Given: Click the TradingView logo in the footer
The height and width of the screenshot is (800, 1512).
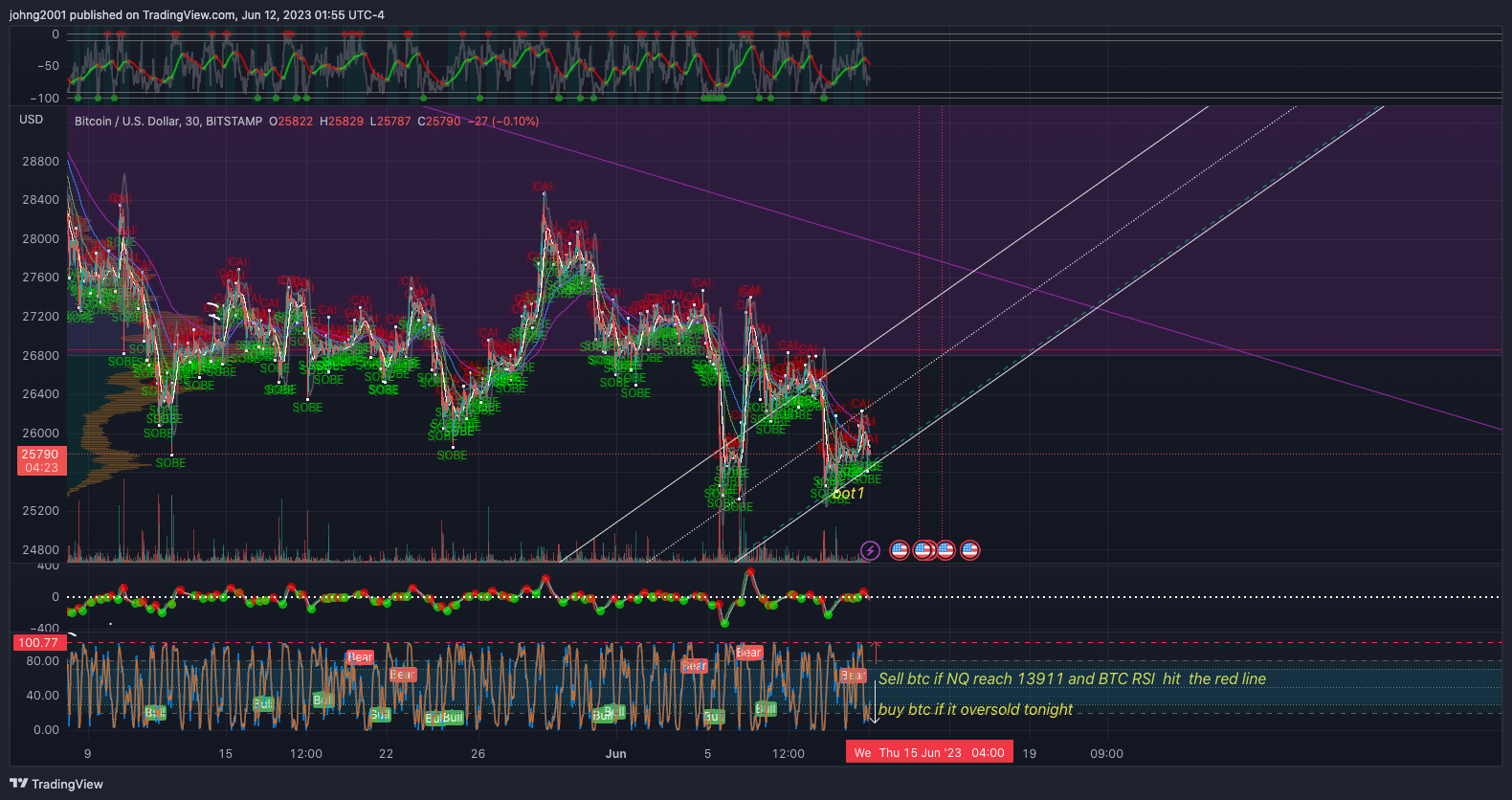Looking at the screenshot, I should [x=56, y=784].
